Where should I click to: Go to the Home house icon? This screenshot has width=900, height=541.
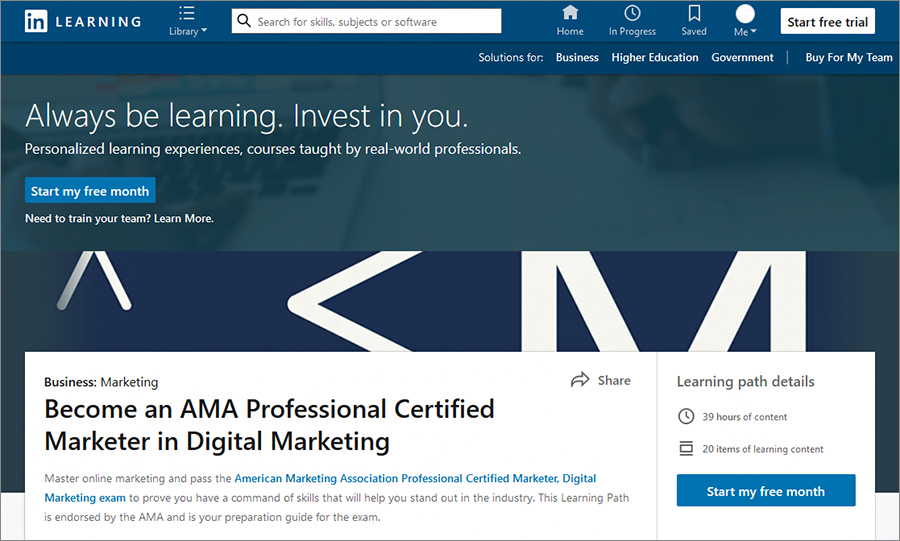coord(570,13)
